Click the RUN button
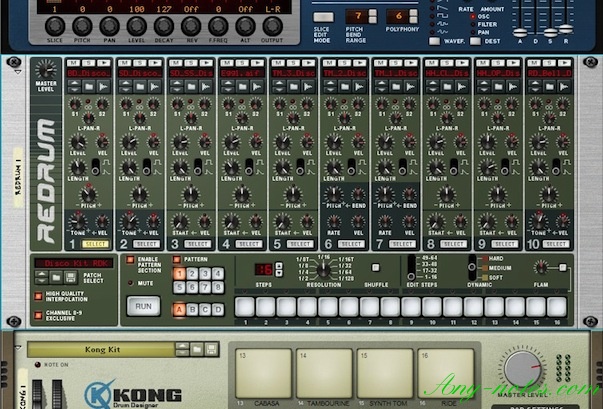The width and height of the screenshot is (603, 409). click(x=143, y=306)
